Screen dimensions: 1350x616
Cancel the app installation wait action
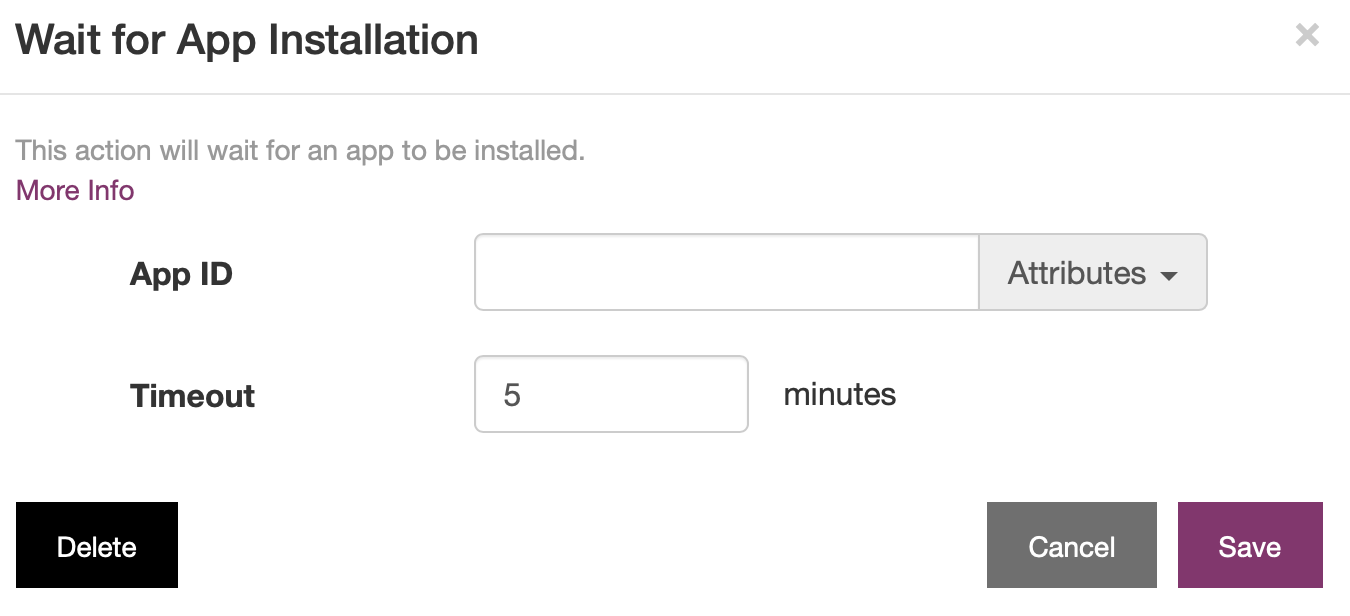[x=1071, y=545]
